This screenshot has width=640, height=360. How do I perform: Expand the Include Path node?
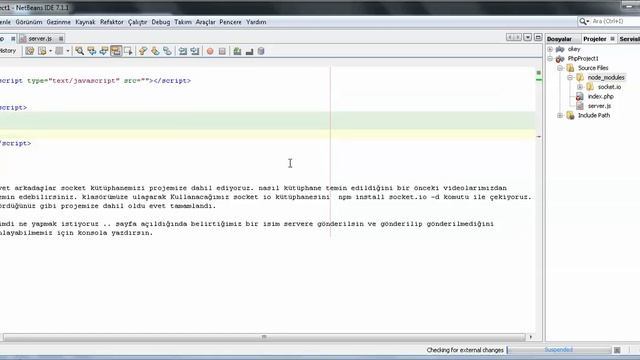560,116
